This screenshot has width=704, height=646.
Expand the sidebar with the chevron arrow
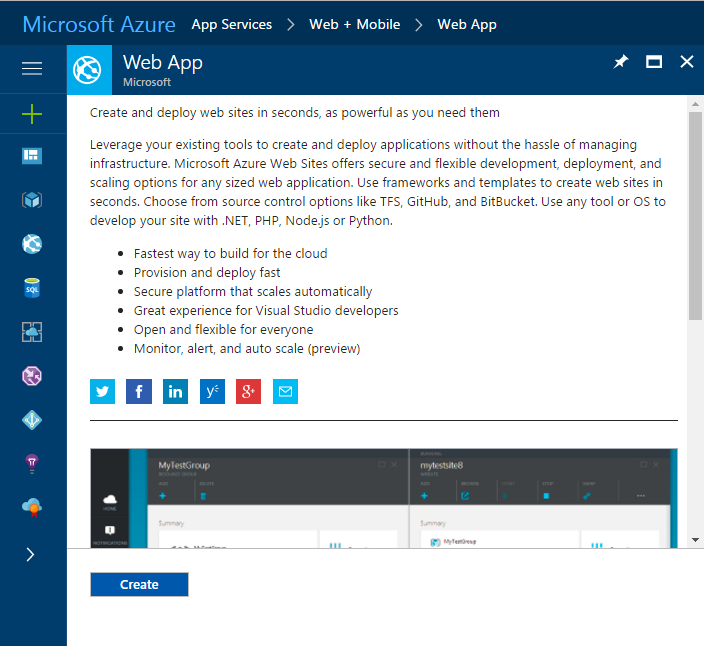coord(30,555)
